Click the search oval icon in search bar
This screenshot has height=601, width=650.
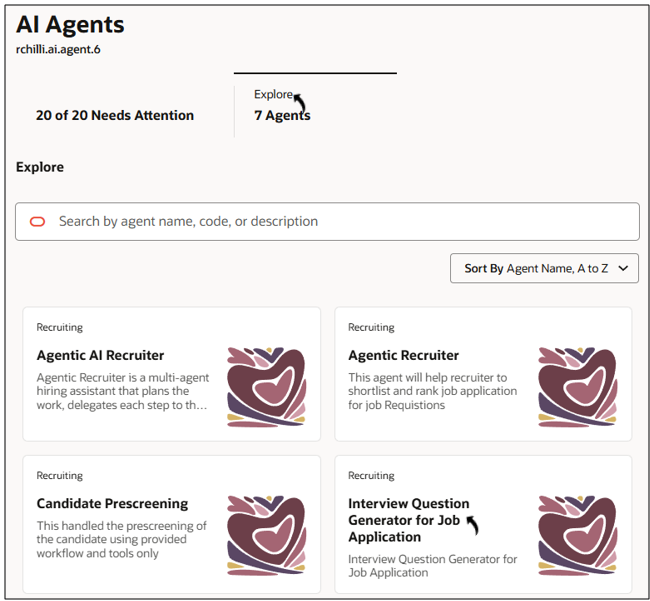pyautogui.click(x=38, y=222)
